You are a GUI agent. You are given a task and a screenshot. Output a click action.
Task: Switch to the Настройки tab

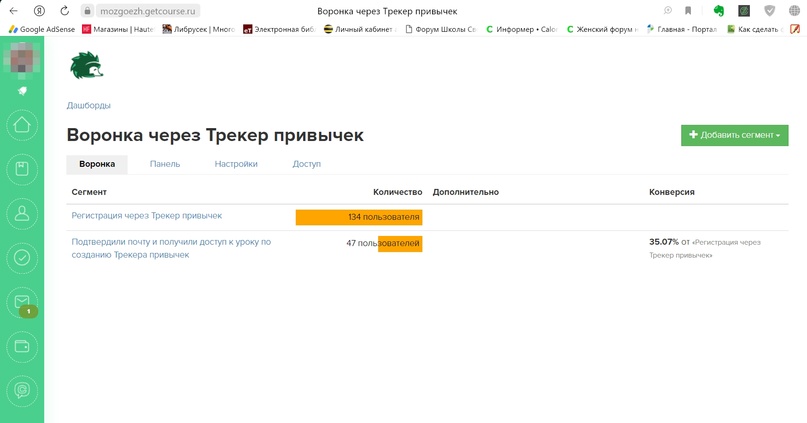click(236, 164)
